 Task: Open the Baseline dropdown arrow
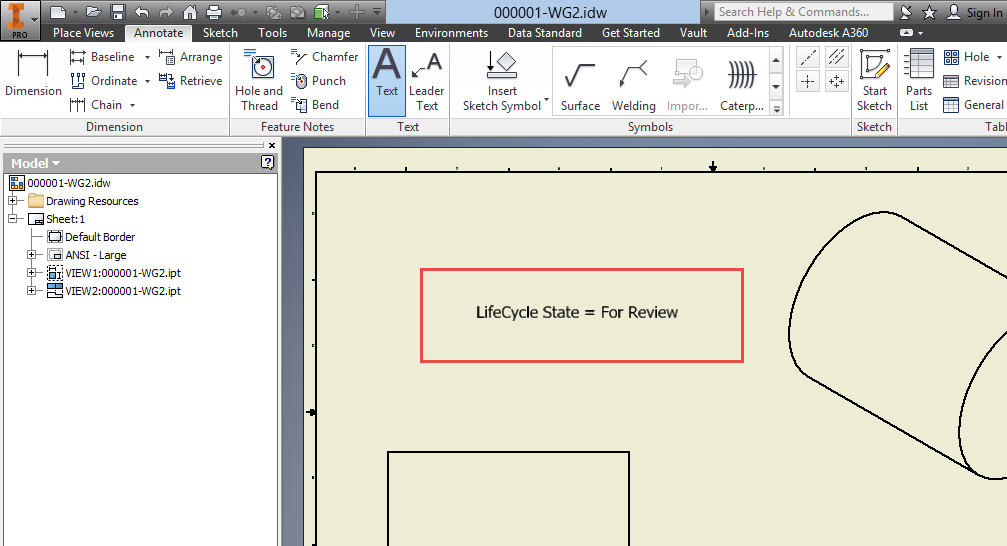(147, 57)
